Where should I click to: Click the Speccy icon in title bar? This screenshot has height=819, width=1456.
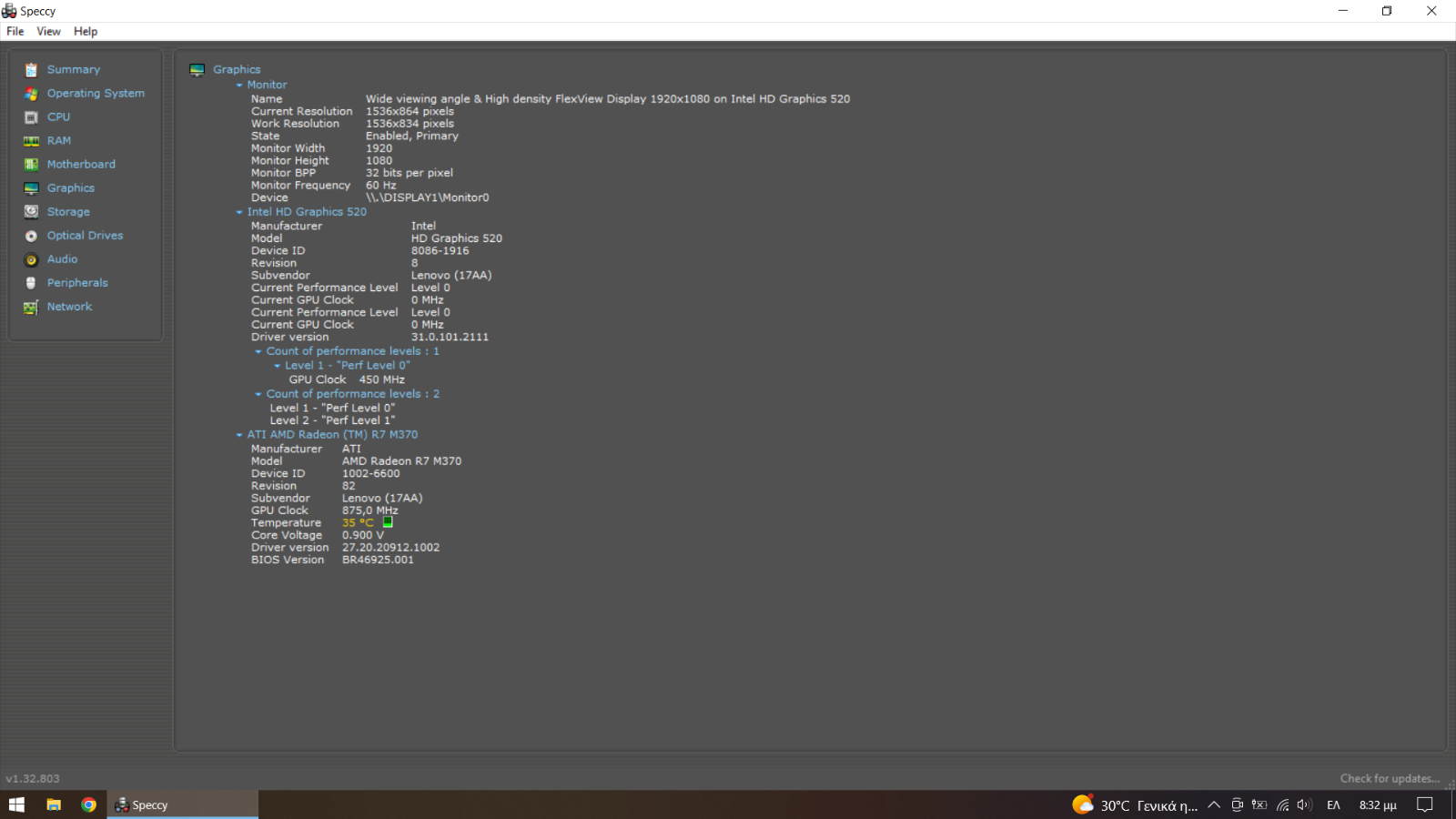(x=9, y=11)
